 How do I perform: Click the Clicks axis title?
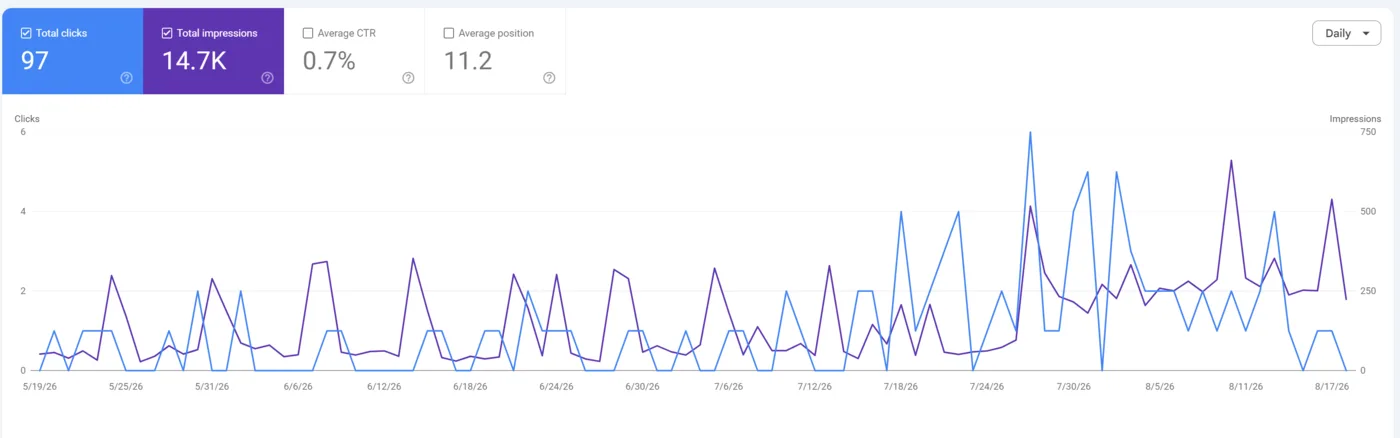tap(27, 119)
